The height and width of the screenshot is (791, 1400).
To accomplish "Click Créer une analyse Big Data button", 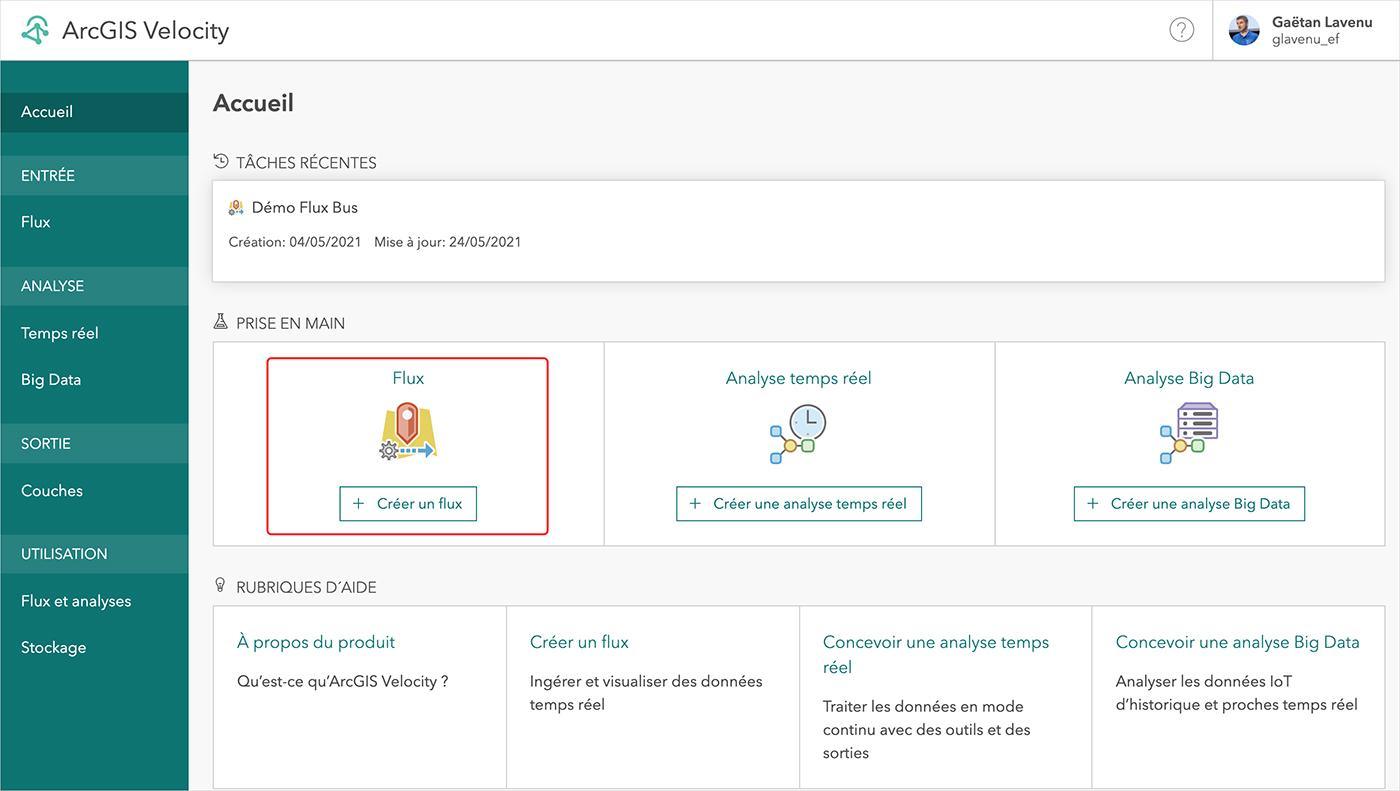I will pos(1189,504).
